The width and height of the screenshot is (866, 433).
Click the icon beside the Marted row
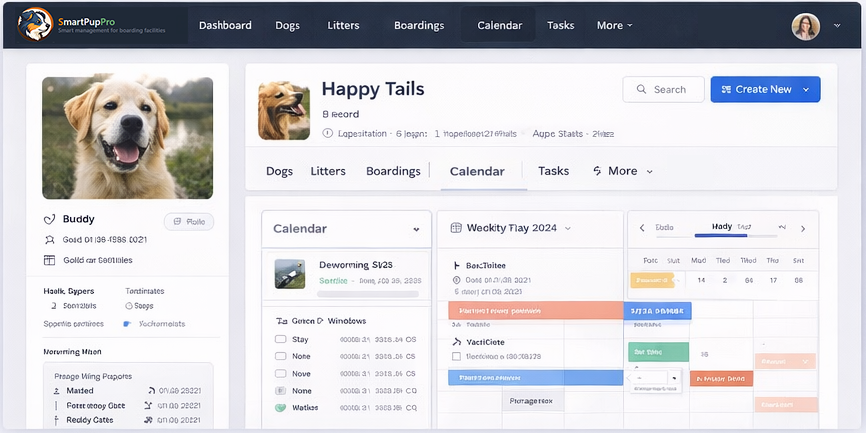tap(56, 391)
